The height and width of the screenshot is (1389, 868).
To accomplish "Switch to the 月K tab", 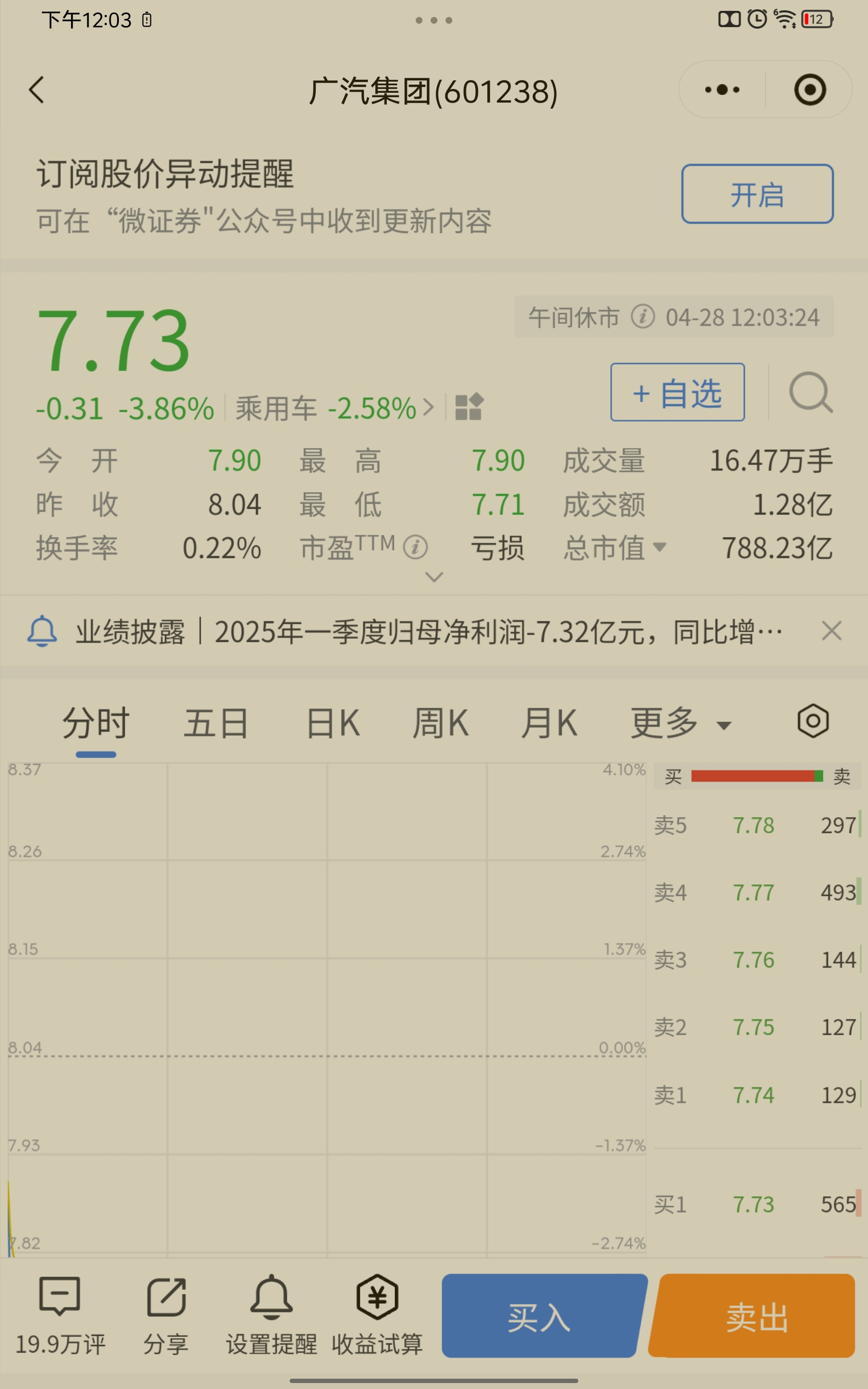I will (x=549, y=723).
